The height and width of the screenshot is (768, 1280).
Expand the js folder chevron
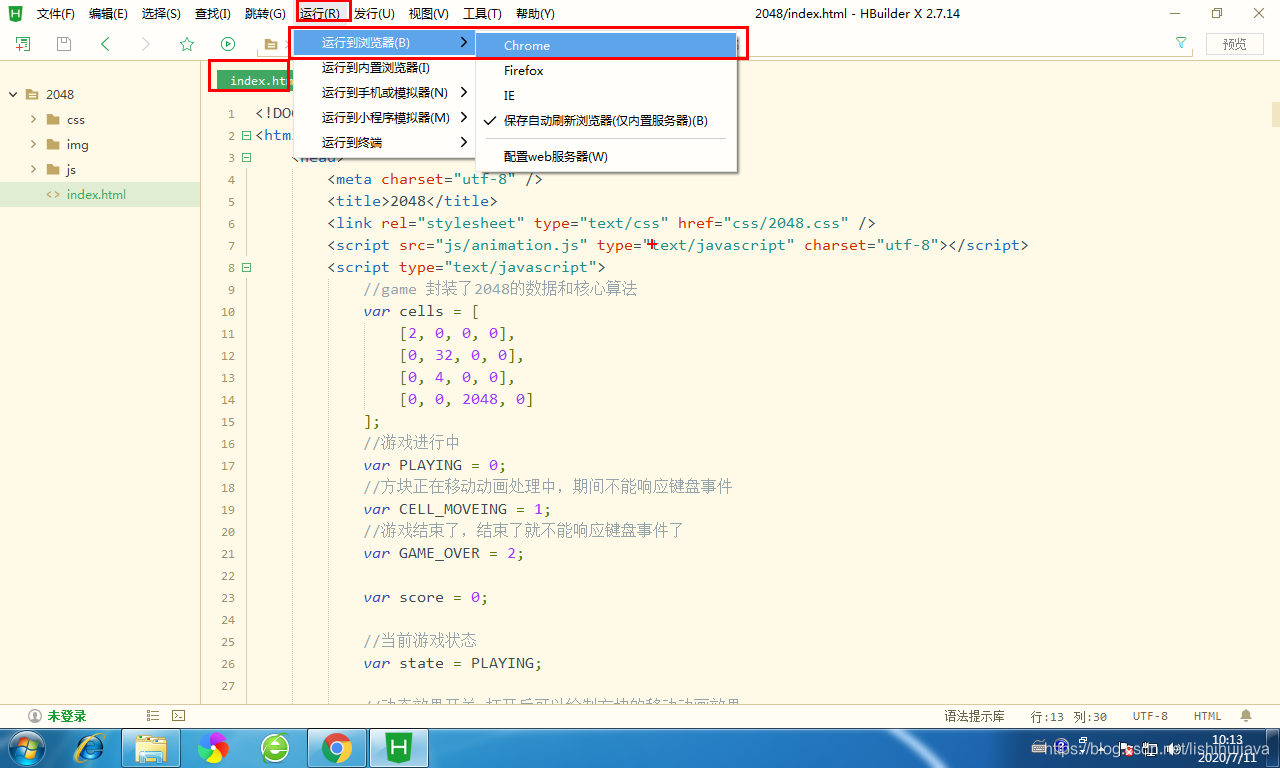click(x=33, y=169)
